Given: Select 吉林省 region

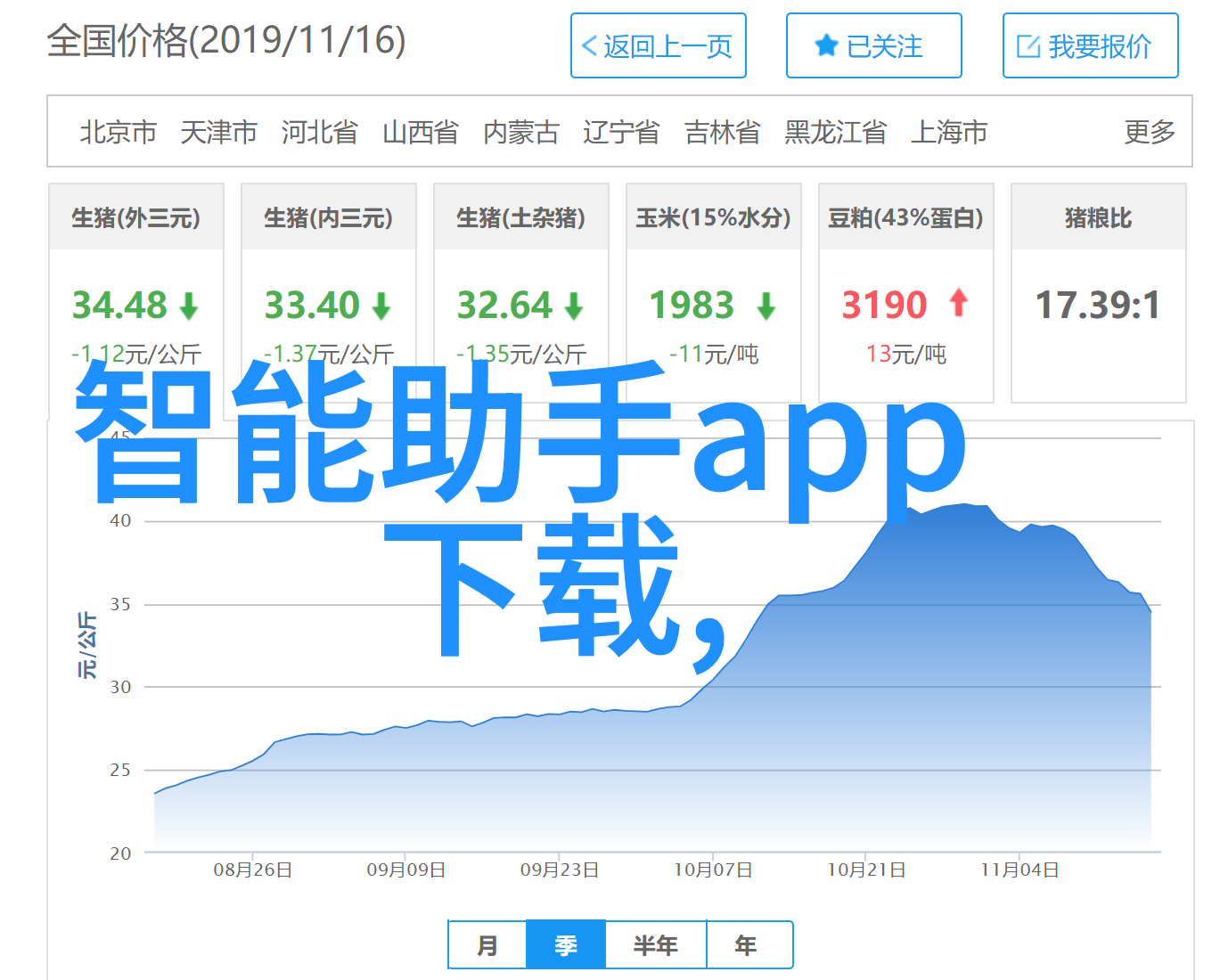Looking at the screenshot, I should 723,132.
